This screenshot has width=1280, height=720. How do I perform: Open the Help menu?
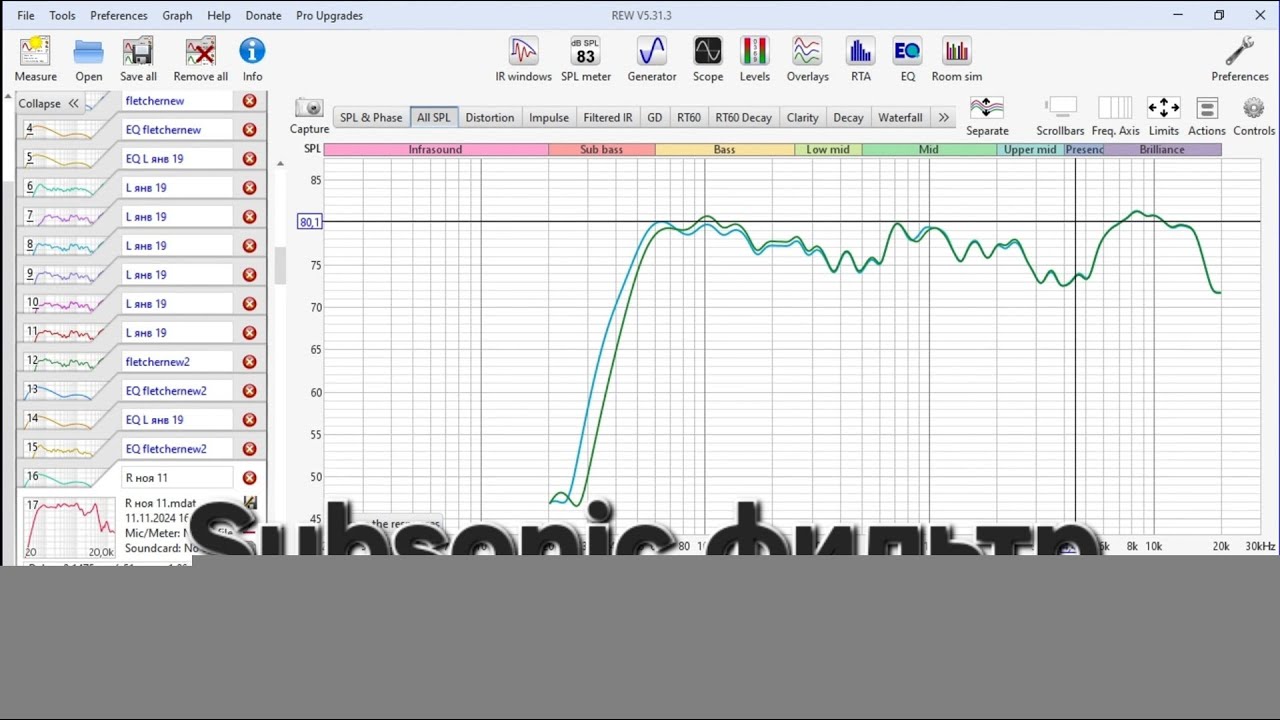point(219,15)
